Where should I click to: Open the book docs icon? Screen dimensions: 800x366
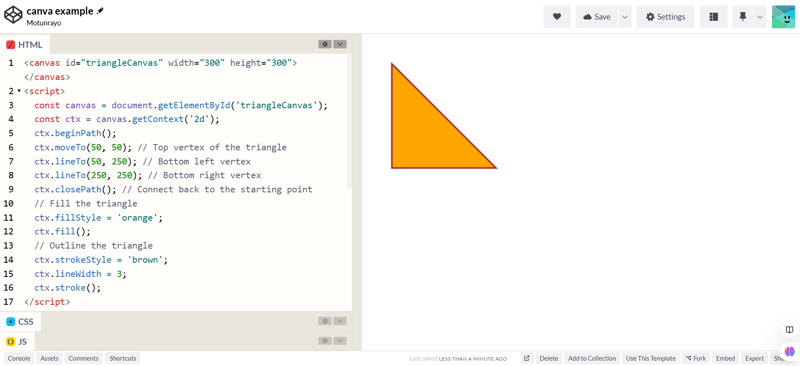click(x=789, y=330)
